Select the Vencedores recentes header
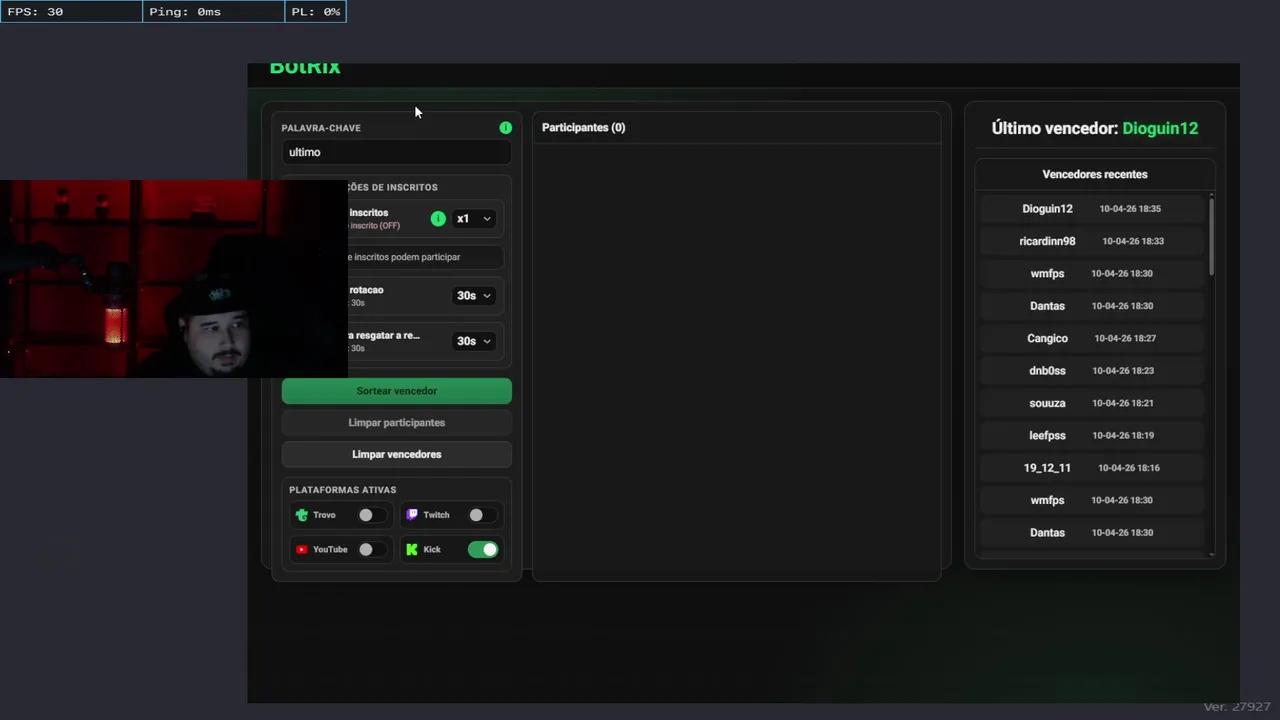Image resolution: width=1280 pixels, height=720 pixels. pyautogui.click(x=1094, y=174)
